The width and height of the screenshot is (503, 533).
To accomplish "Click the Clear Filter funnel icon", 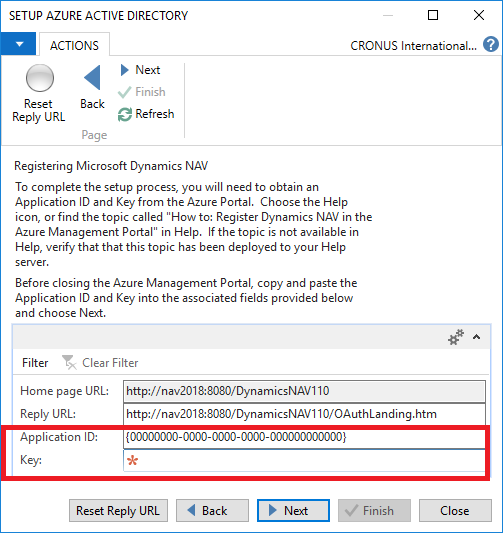I will [x=69, y=362].
